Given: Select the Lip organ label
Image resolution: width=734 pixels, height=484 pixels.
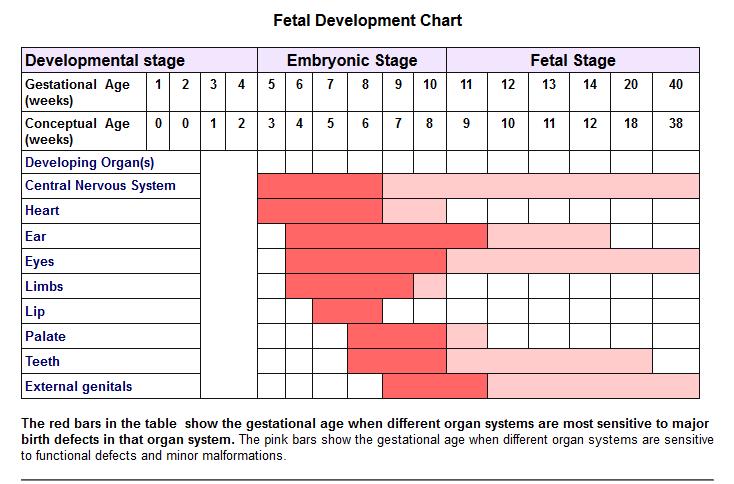Looking at the screenshot, I should 35,312.
